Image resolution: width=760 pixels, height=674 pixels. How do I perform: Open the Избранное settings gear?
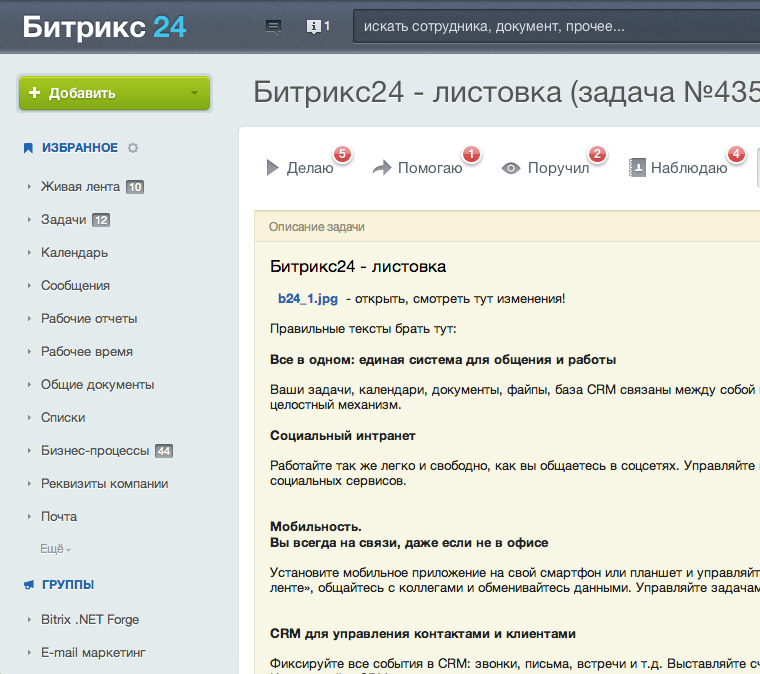click(133, 148)
